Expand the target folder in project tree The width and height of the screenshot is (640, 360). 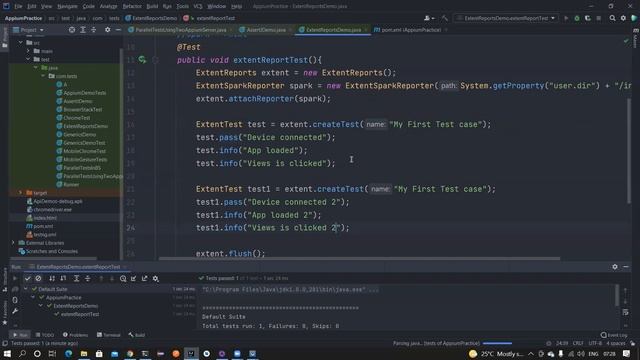[21, 193]
